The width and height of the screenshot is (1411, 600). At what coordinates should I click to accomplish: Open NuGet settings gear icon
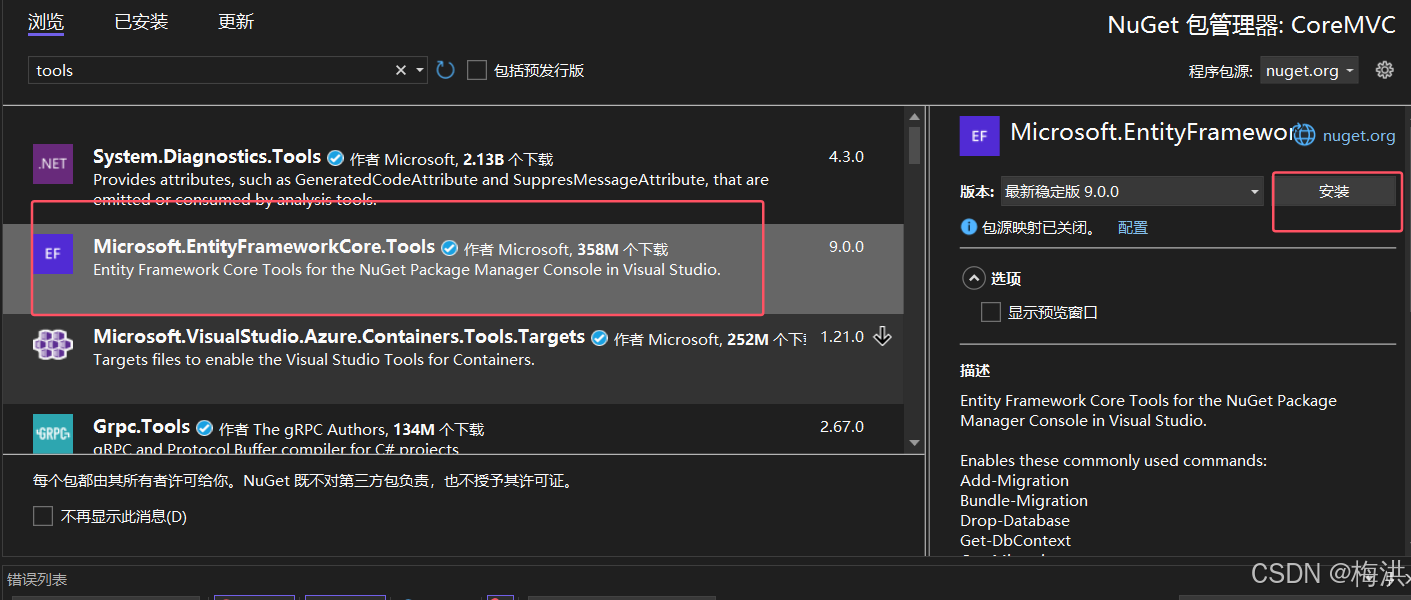point(1384,70)
